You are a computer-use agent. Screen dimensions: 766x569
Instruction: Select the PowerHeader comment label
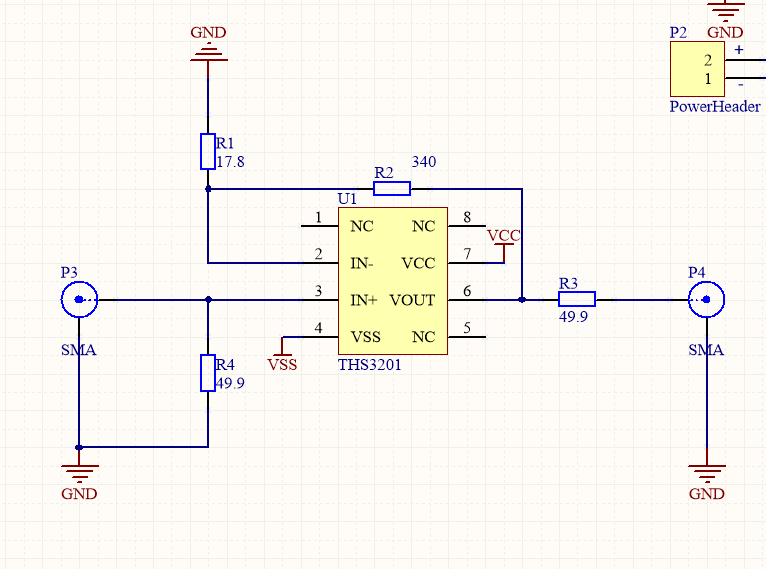click(715, 106)
